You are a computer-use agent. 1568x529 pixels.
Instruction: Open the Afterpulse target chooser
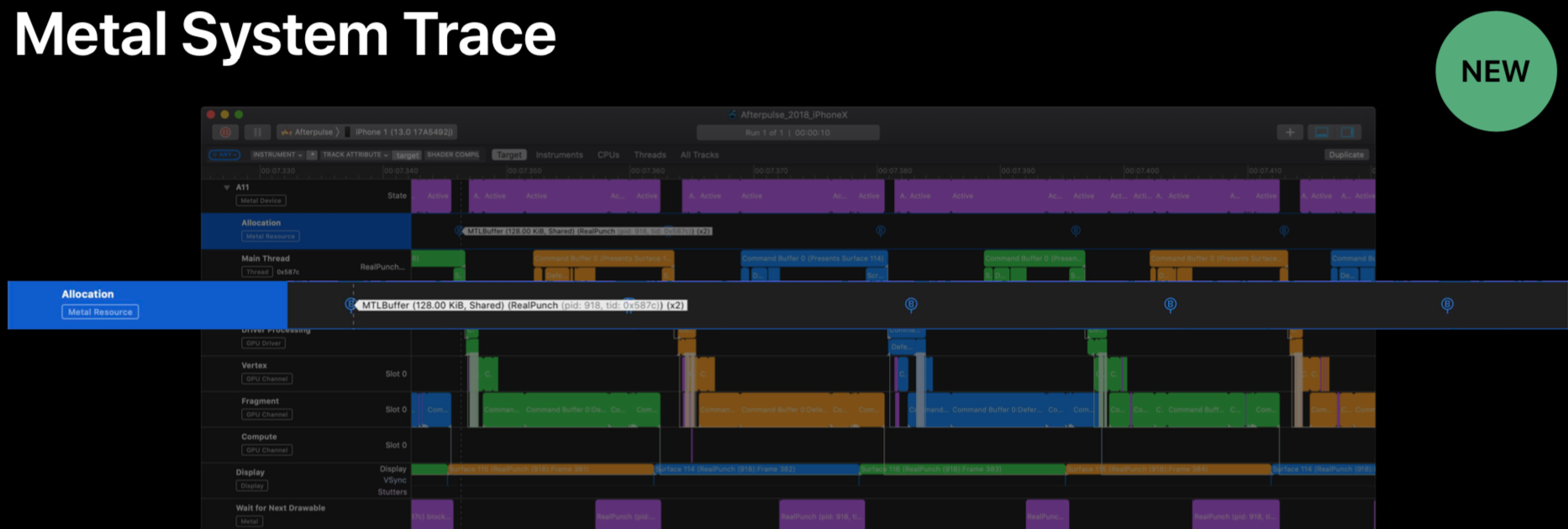(308, 132)
